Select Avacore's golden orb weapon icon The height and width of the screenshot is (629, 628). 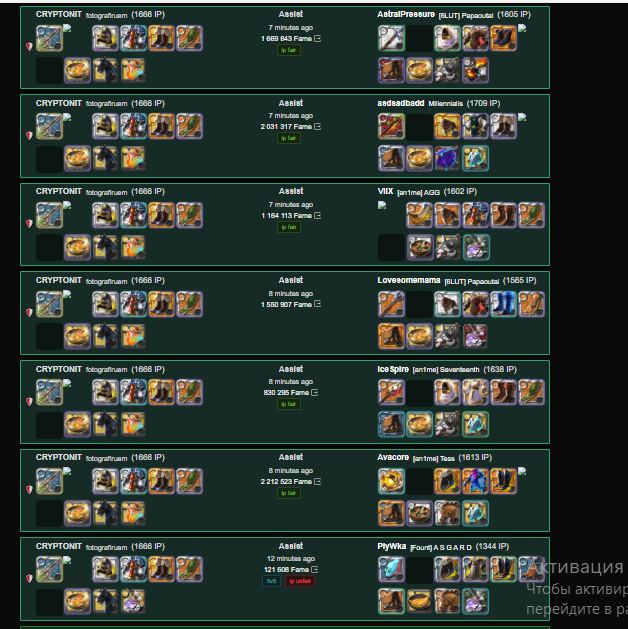391,481
